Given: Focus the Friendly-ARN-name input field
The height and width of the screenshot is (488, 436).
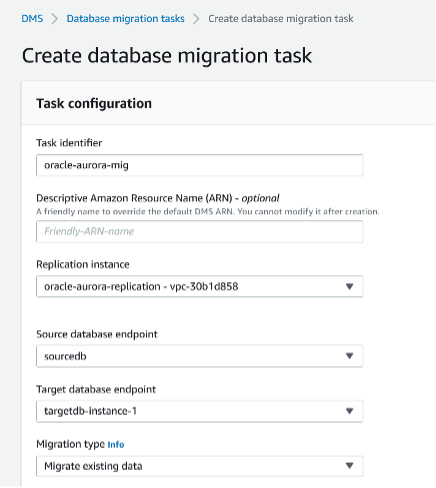Looking at the screenshot, I should (199, 231).
